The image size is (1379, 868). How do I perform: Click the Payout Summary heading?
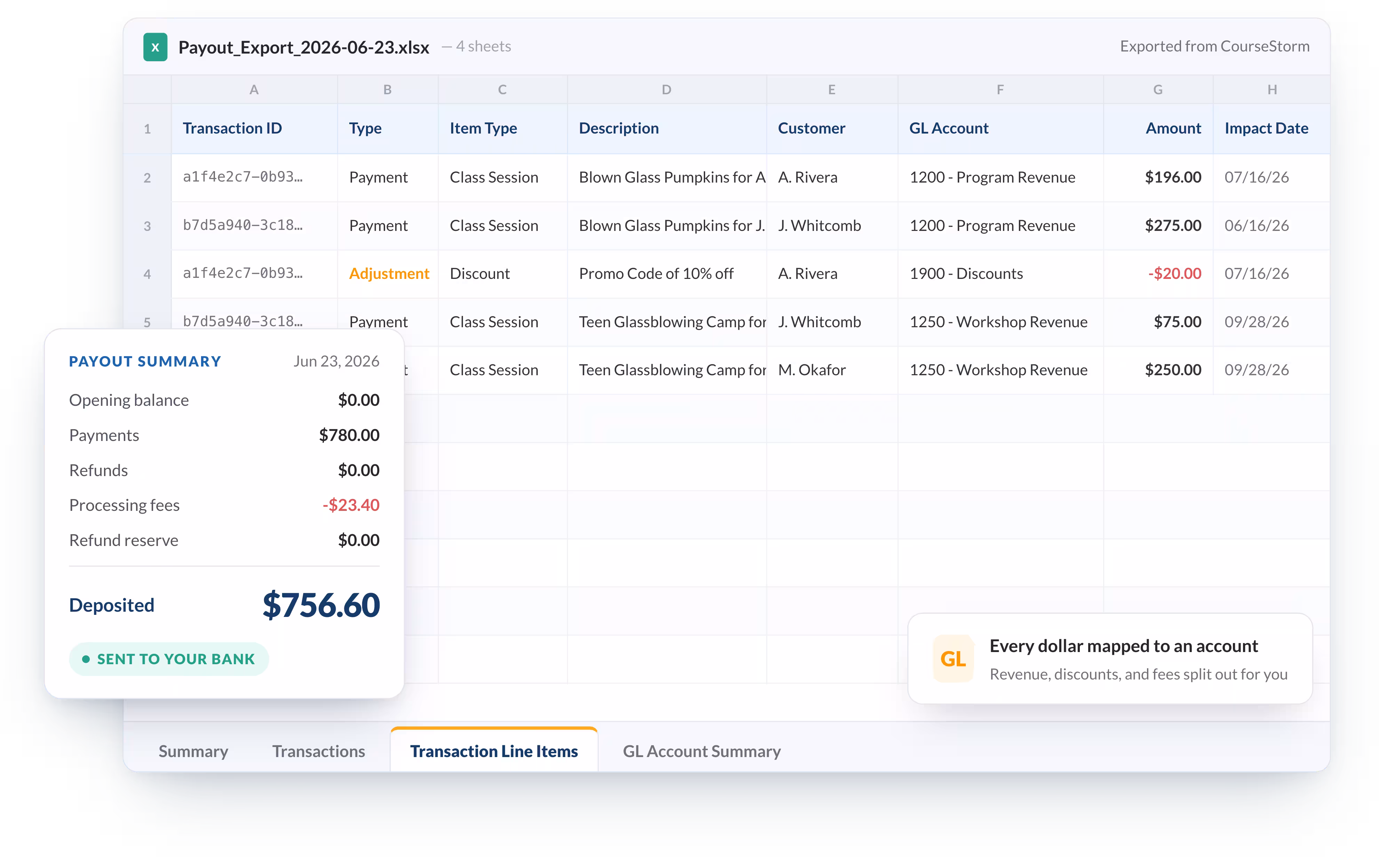(x=145, y=361)
